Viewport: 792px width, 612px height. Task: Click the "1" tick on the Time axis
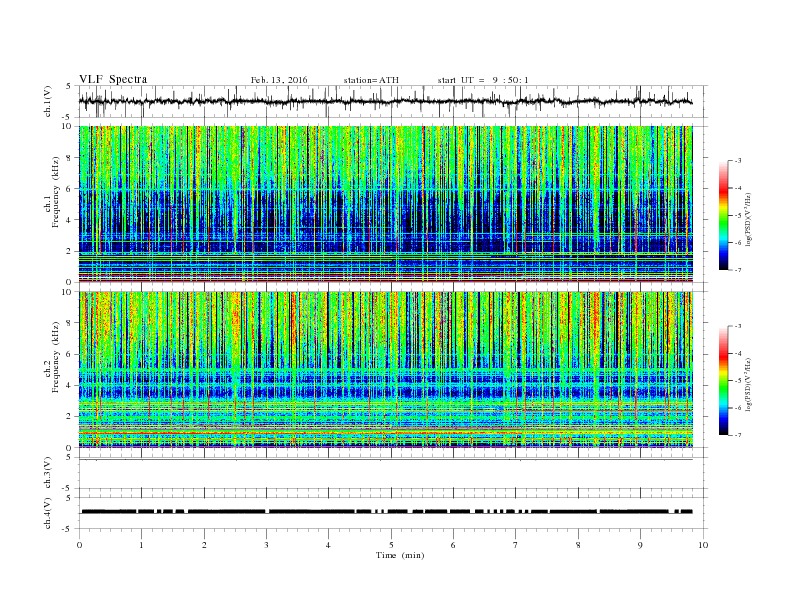coord(142,545)
